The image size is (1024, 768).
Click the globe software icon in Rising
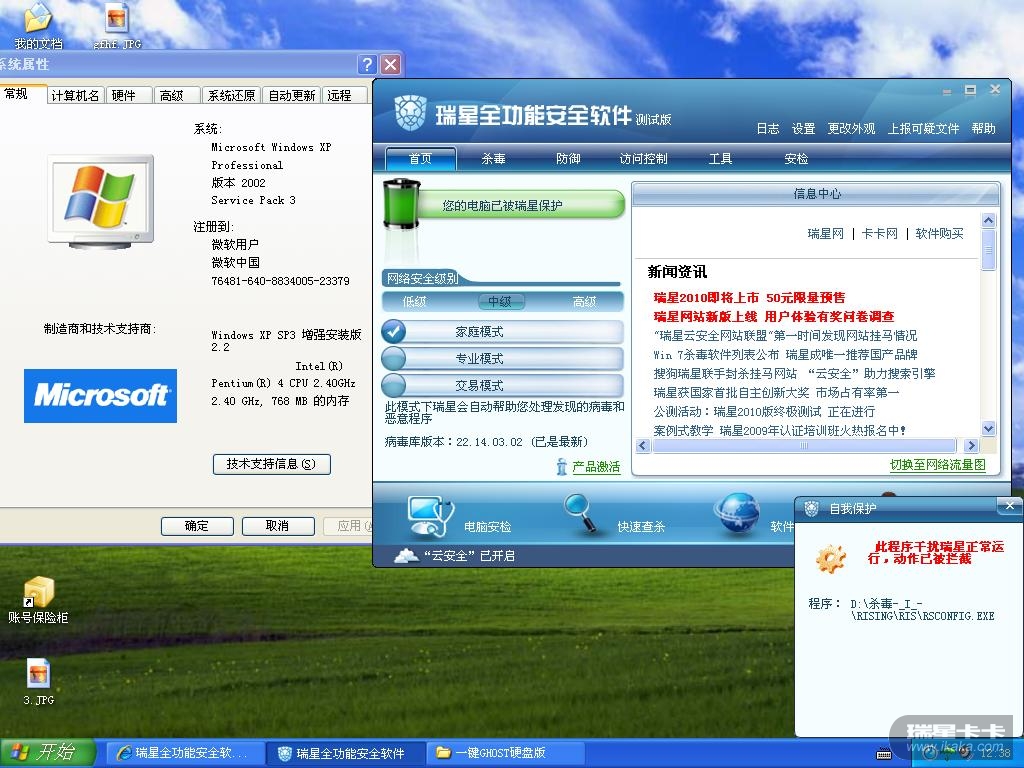(736, 514)
